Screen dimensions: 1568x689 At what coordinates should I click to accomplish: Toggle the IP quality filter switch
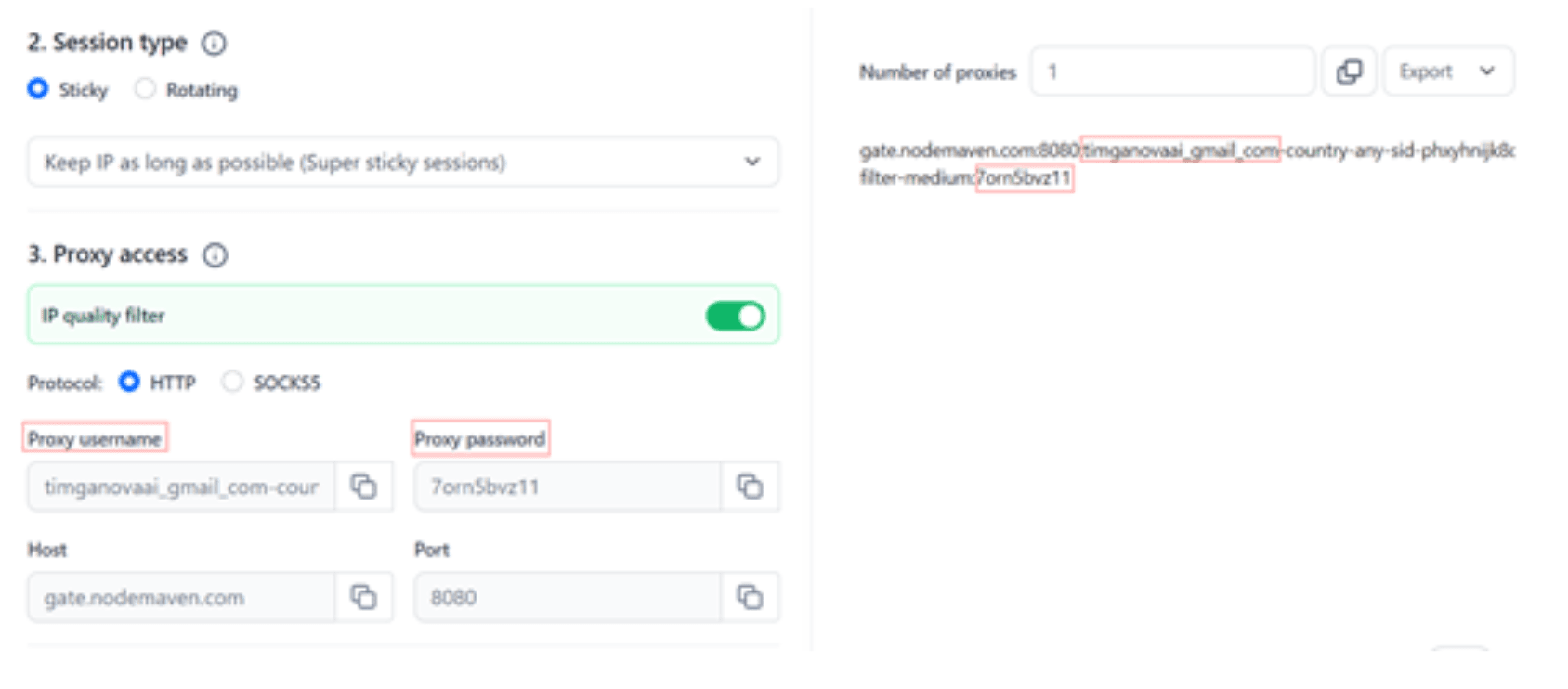pos(735,316)
